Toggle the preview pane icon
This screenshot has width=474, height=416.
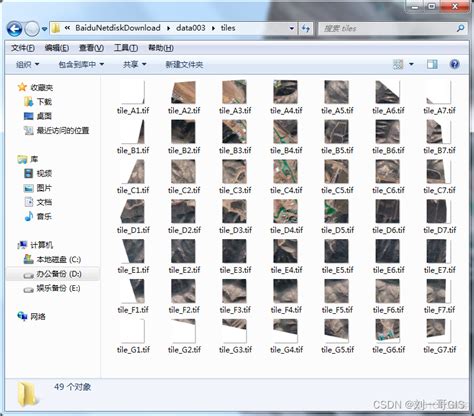[x=432, y=64]
